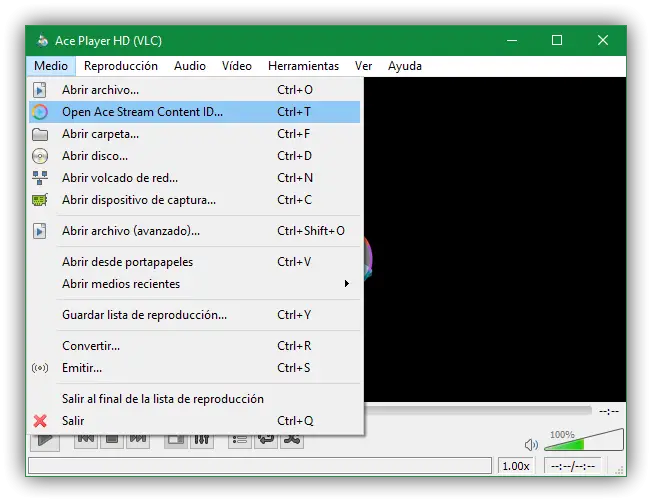This screenshot has height=502, width=652.
Task: Select Open Ace Stream Content ID...
Action: coord(195,112)
